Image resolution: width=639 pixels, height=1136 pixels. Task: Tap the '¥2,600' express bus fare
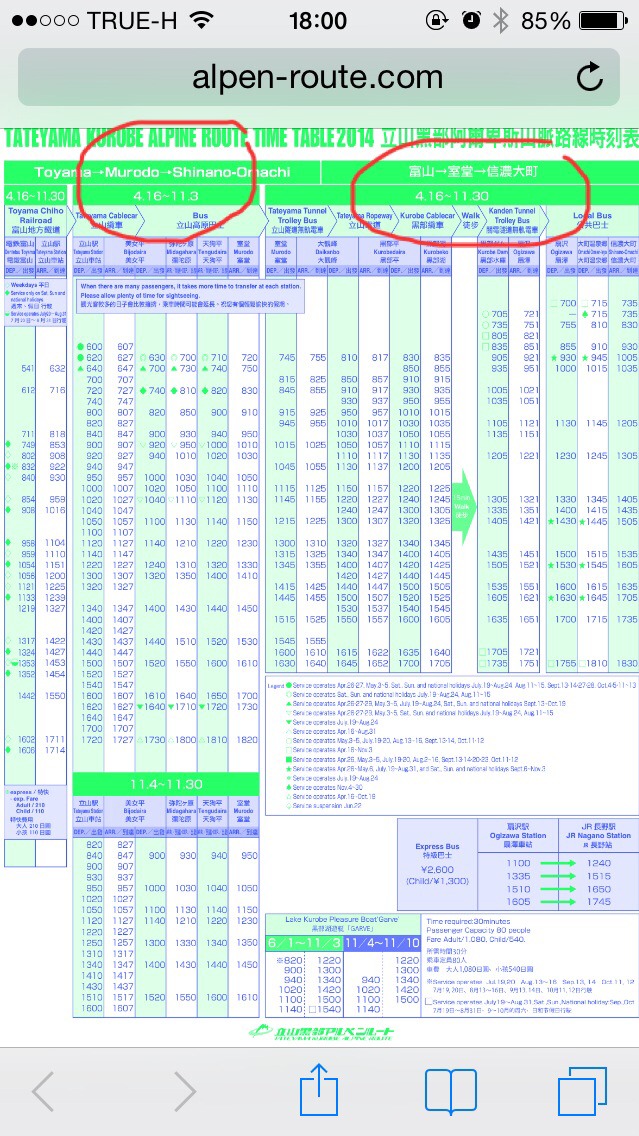[x=437, y=869]
